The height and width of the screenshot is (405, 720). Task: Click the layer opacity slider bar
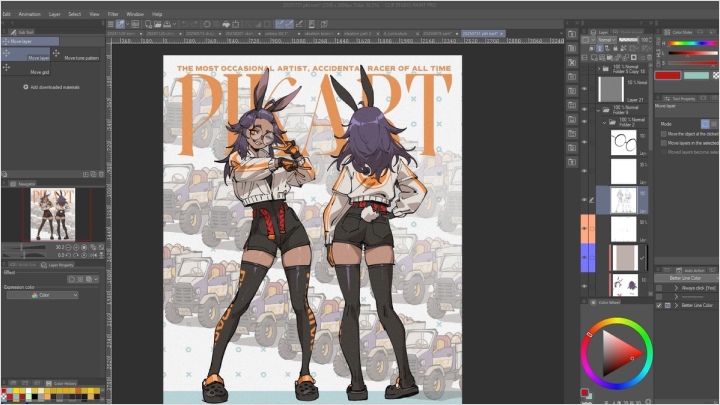click(628, 40)
